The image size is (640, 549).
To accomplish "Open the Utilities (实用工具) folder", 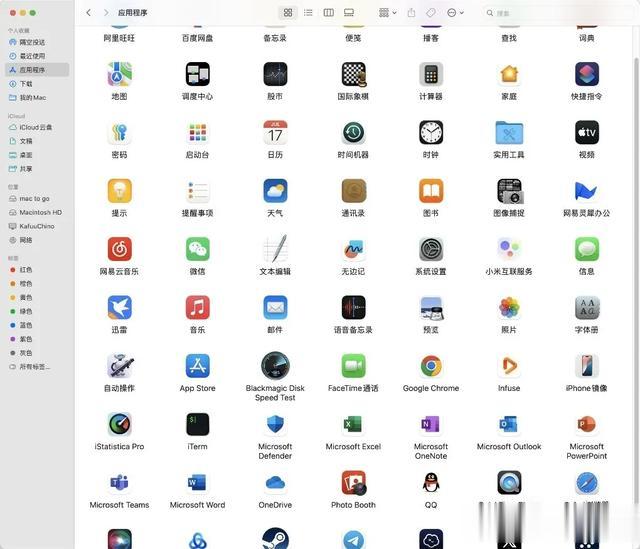I will [x=509, y=132].
